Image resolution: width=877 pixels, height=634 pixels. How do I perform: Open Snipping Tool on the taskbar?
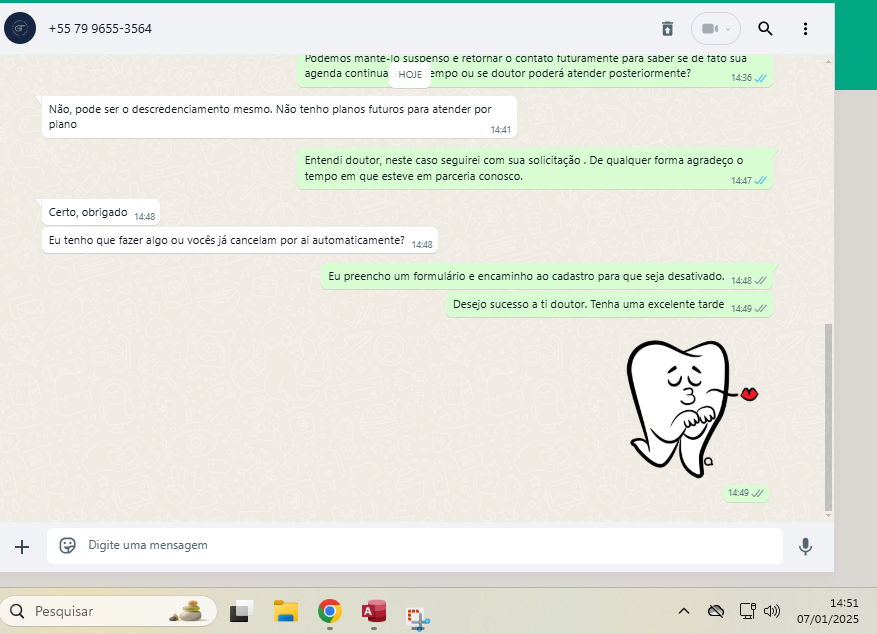pos(418,617)
